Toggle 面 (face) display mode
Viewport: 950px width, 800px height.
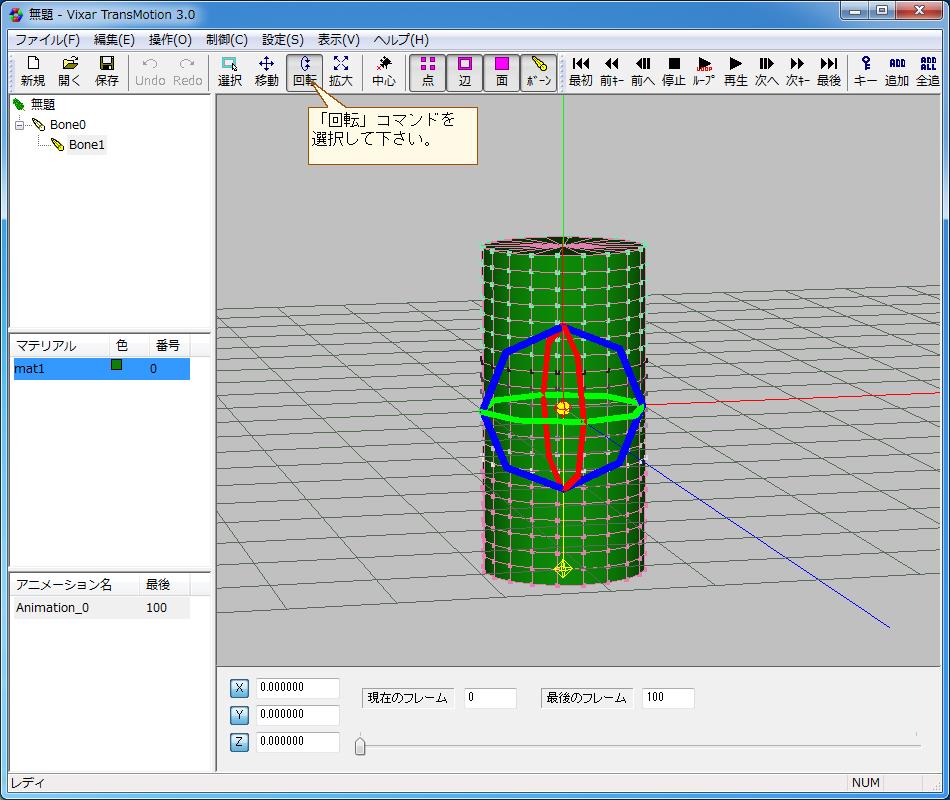(502, 71)
